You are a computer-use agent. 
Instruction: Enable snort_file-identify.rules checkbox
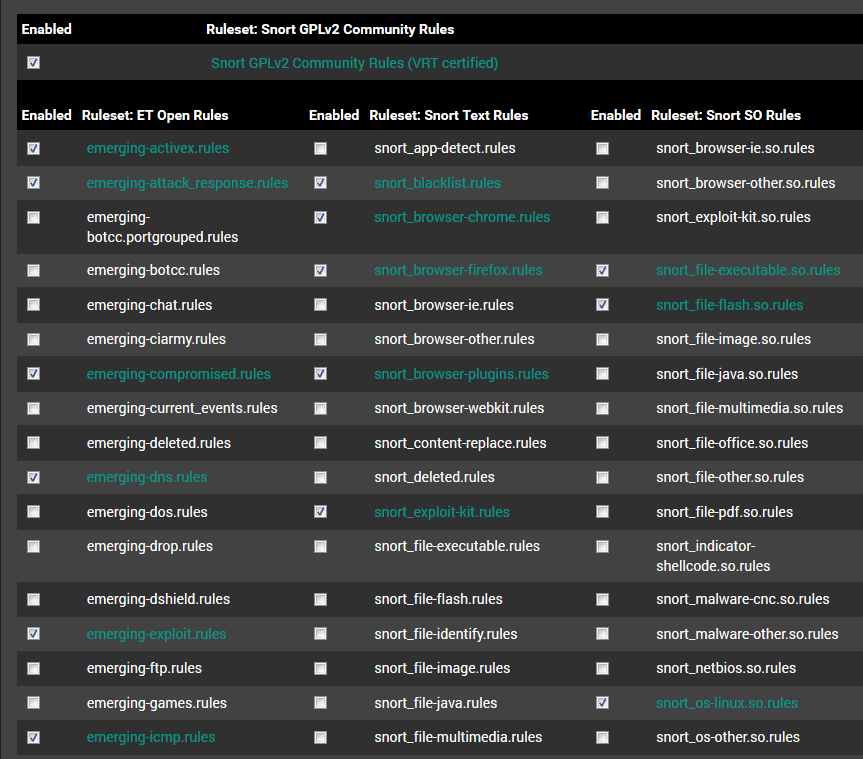320,634
